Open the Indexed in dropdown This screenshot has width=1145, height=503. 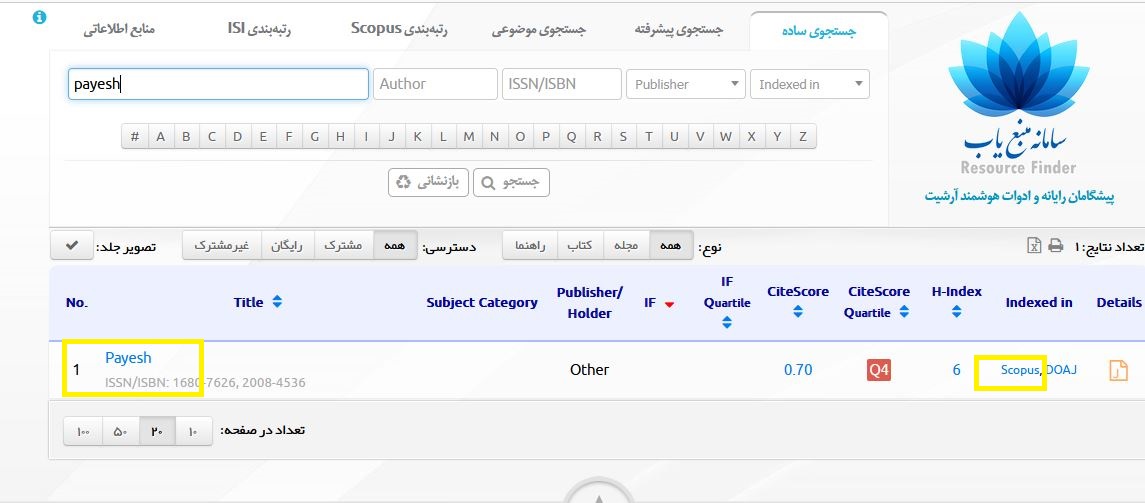810,84
